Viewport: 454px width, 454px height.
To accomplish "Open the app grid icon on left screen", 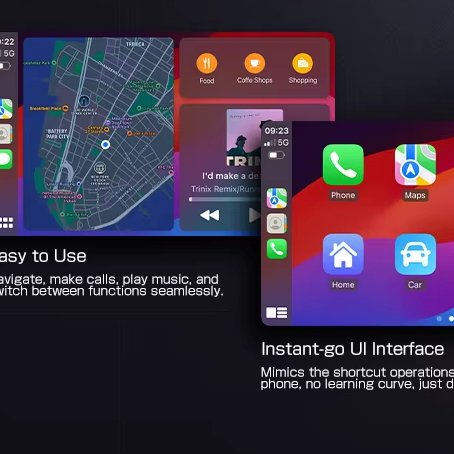I will [x=7, y=222].
